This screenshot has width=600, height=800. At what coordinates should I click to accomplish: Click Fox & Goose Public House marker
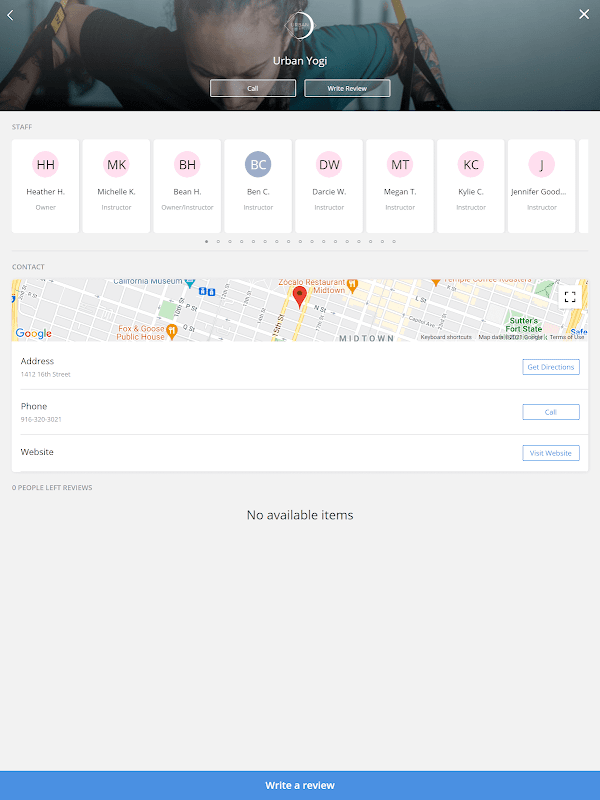(x=172, y=332)
